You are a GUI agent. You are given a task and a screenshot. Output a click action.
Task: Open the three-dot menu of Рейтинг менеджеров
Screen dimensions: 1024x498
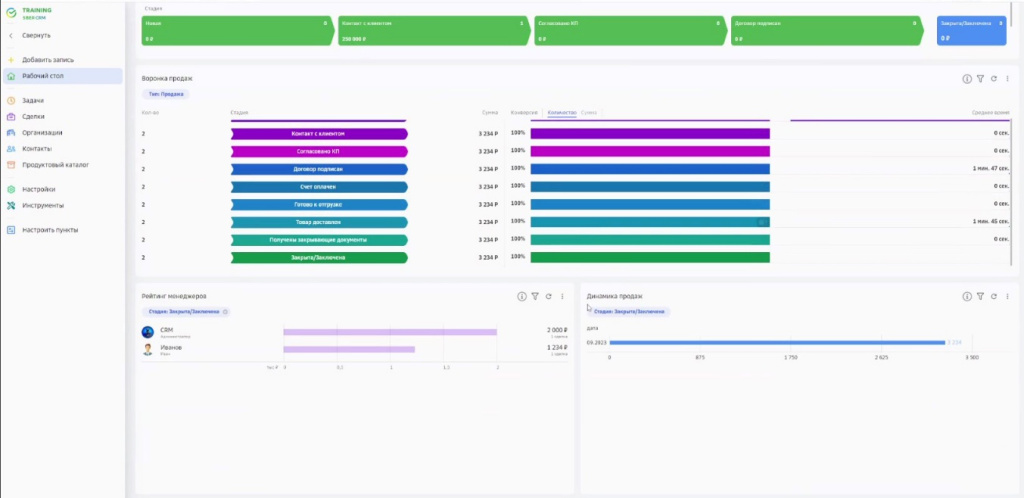pos(563,297)
